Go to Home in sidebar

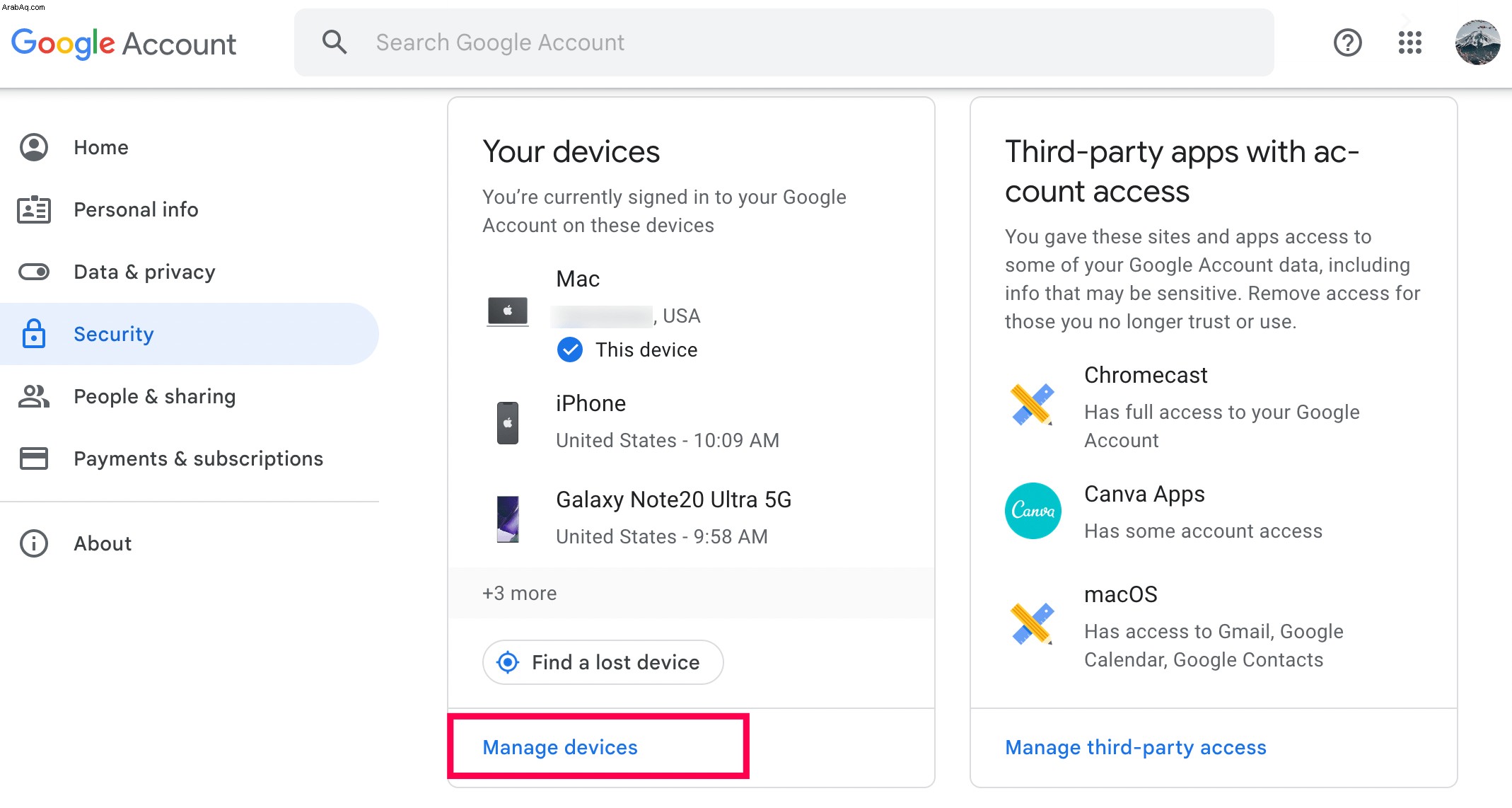tap(190, 147)
